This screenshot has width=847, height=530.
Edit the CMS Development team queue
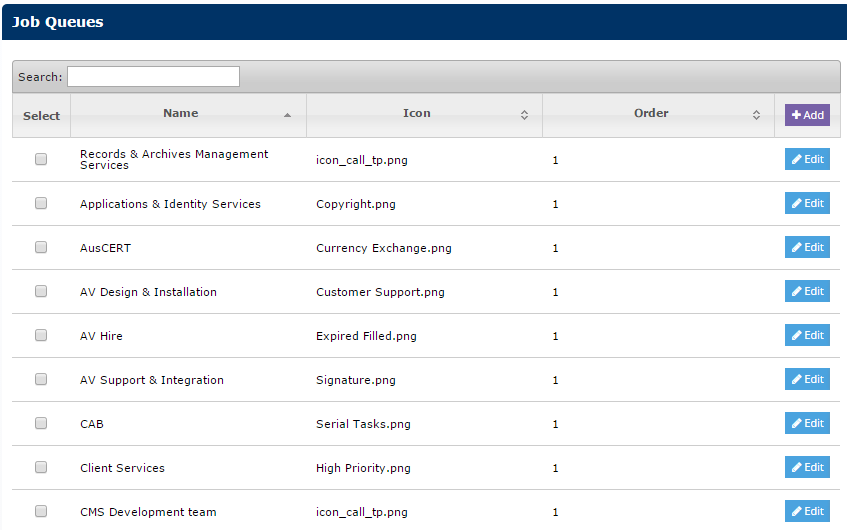coord(807,511)
